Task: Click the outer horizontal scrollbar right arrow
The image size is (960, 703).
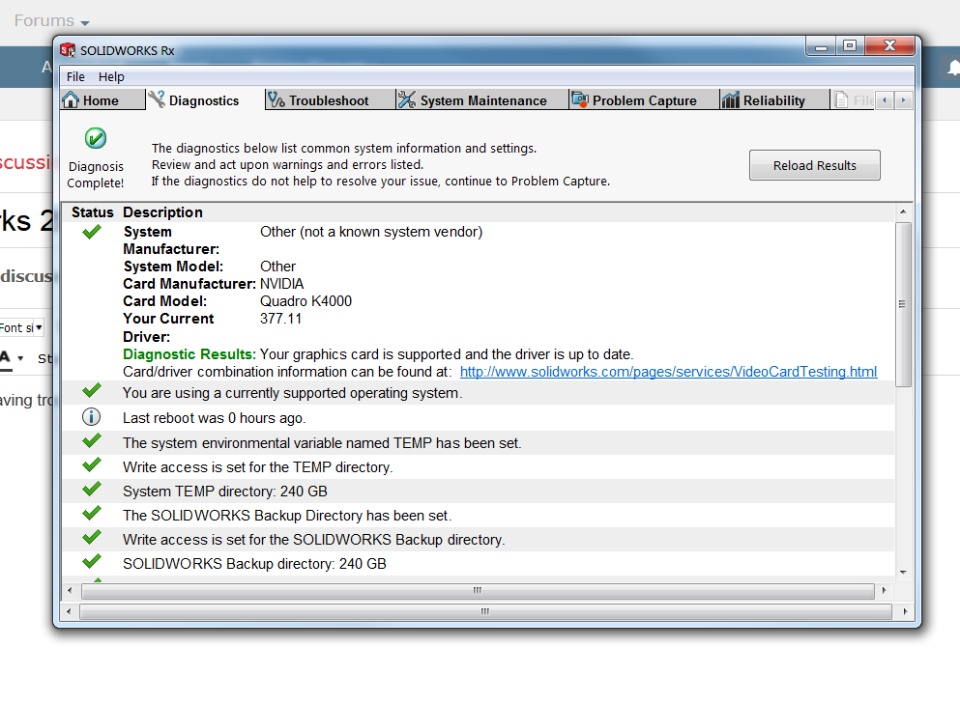Action: tap(905, 611)
